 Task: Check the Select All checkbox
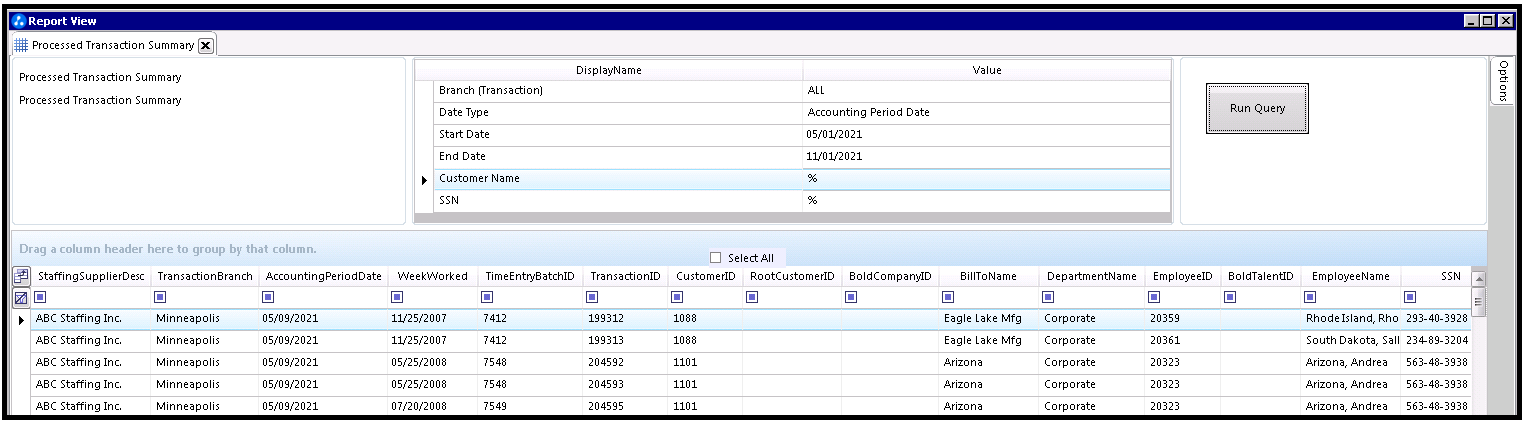pyautogui.click(x=715, y=257)
